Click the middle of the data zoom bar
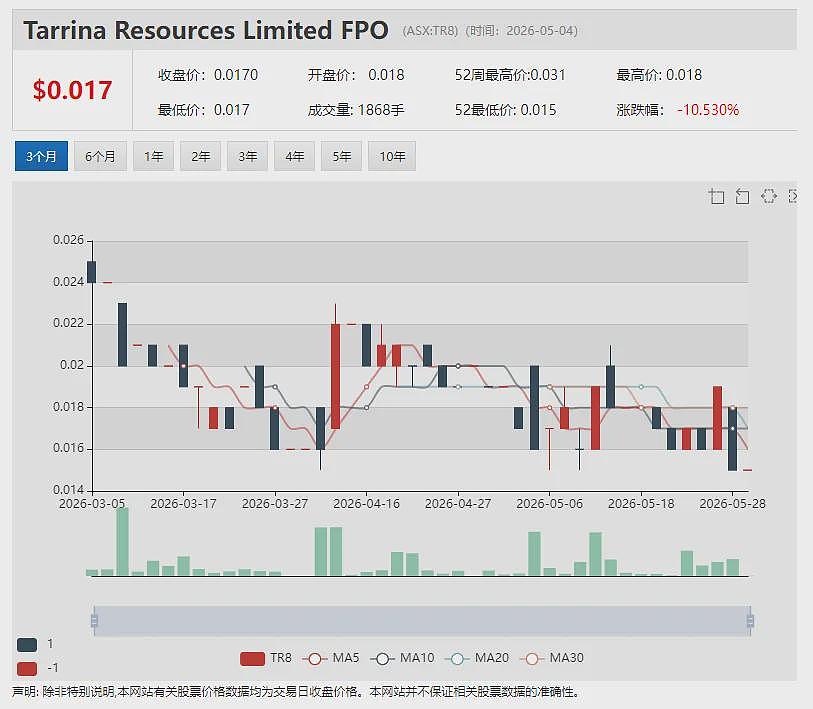This screenshot has height=709, width=813. tap(422, 620)
